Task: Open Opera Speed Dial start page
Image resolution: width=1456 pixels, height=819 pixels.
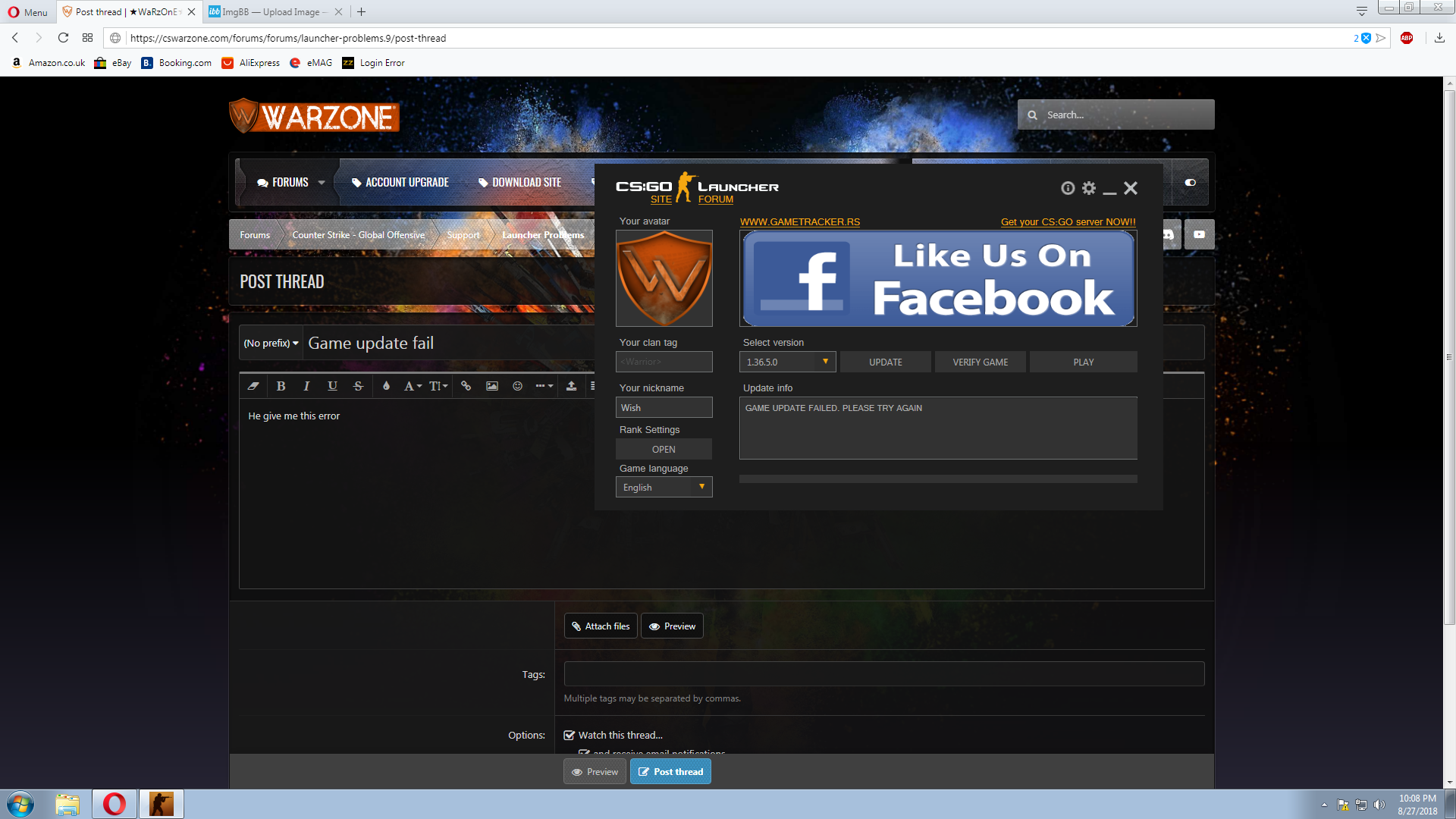Action: [x=88, y=38]
